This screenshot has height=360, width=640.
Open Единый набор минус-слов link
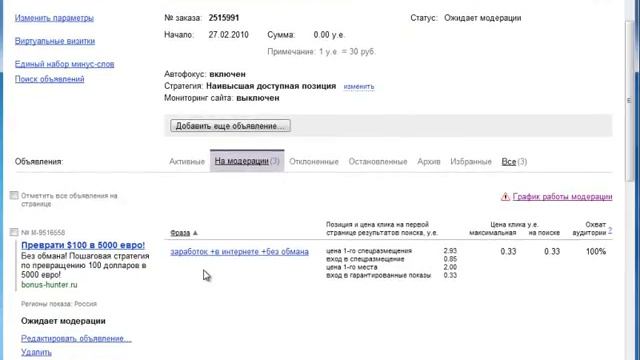[64, 64]
